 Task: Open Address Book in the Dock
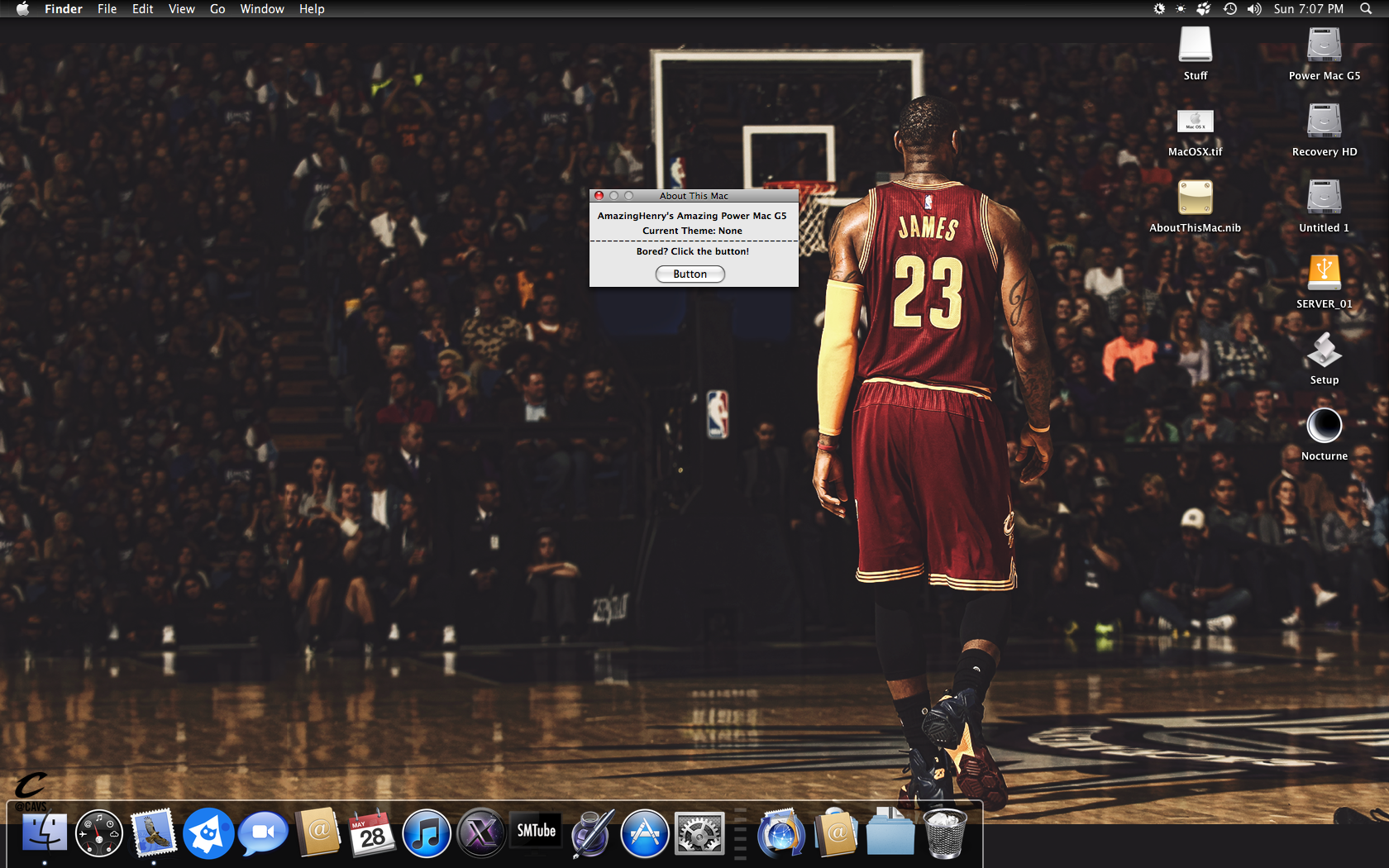pos(318,832)
